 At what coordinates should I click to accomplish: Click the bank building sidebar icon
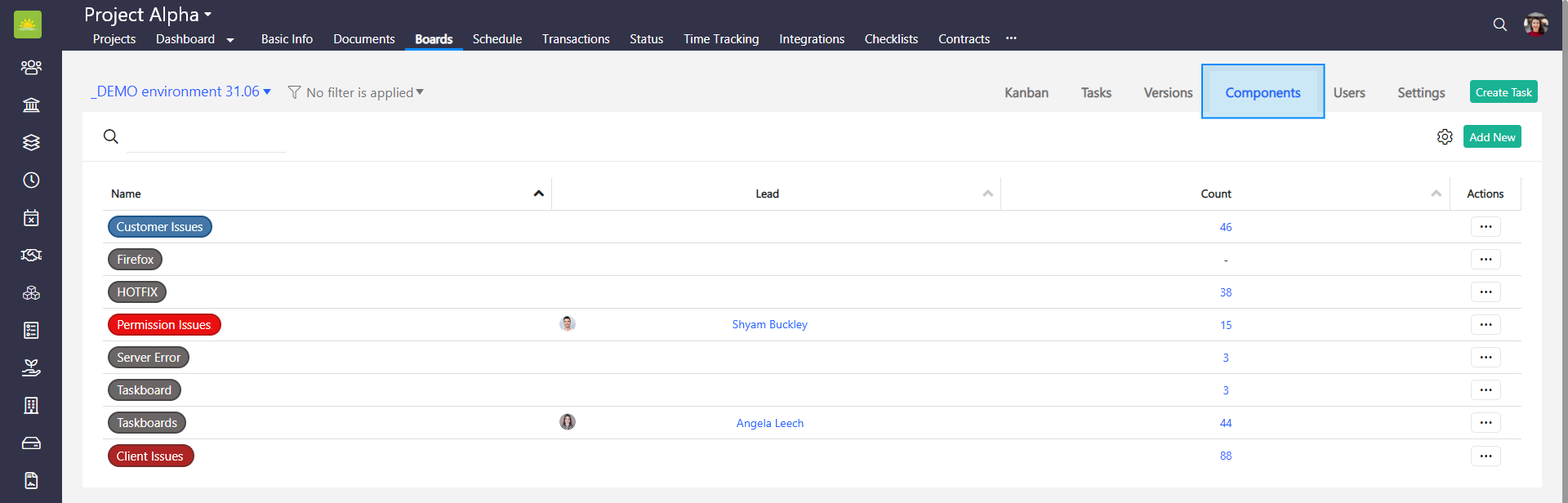[31, 105]
